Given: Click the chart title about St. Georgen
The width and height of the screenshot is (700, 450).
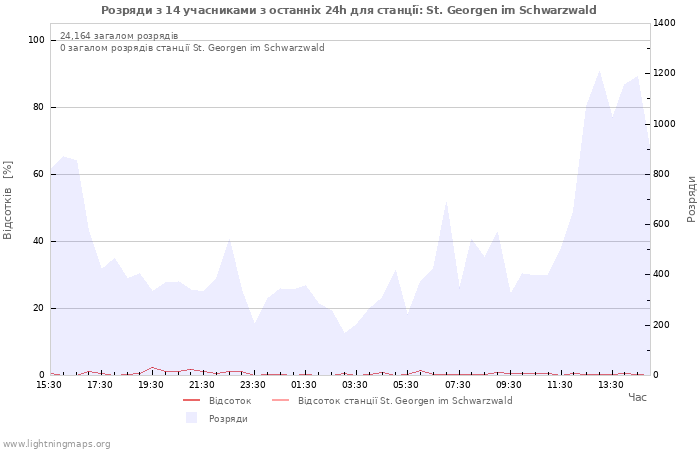Looking at the screenshot, I should (349, 10).
